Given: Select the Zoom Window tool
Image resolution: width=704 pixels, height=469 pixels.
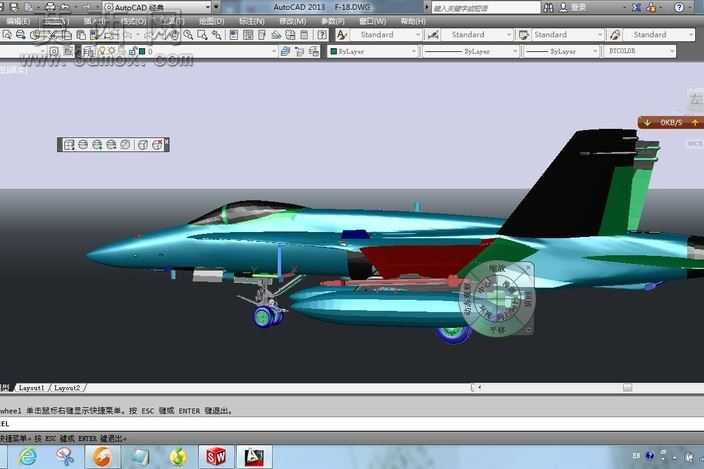Looking at the screenshot, I should point(202,35).
